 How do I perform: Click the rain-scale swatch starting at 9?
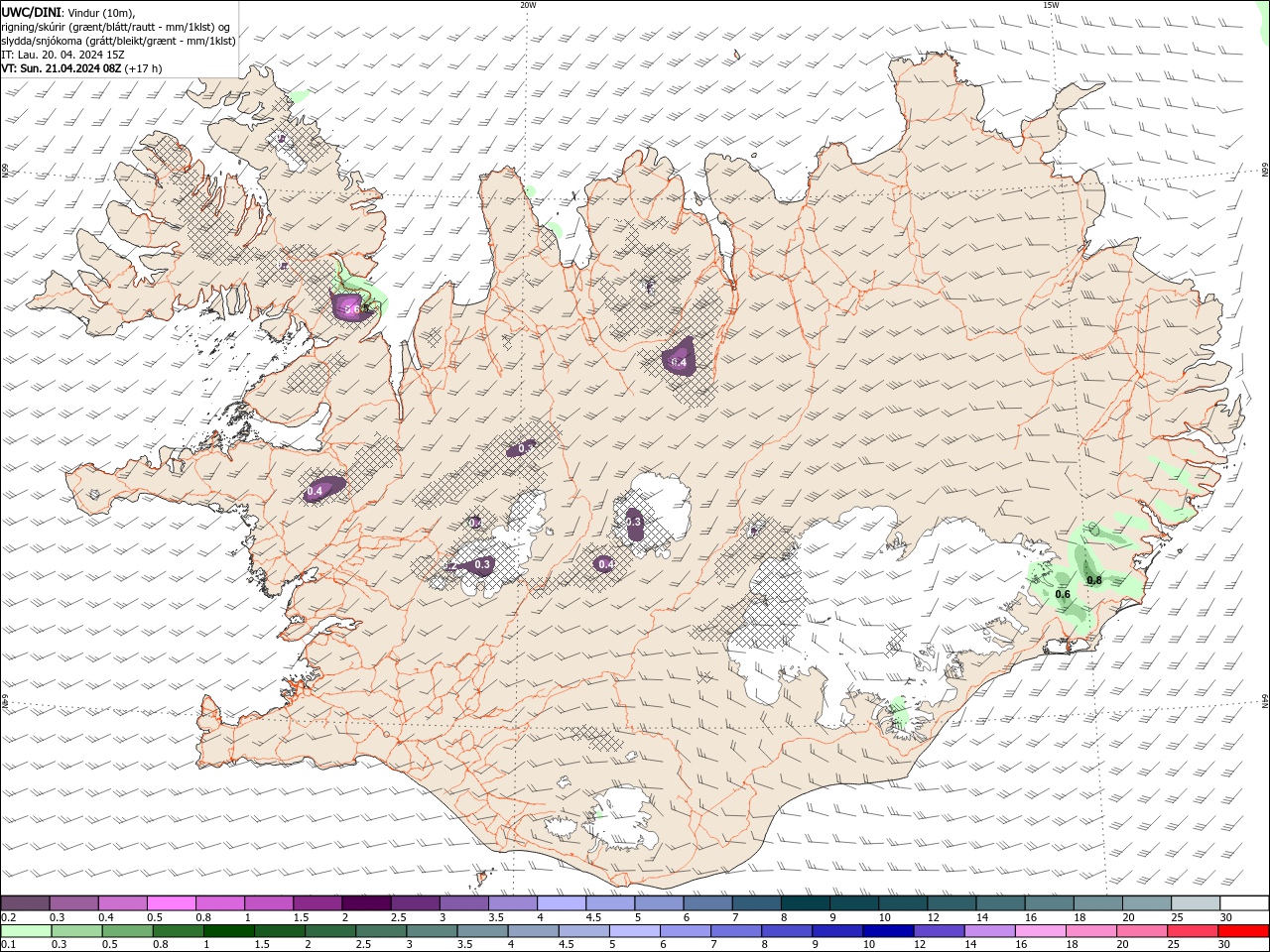(836, 931)
